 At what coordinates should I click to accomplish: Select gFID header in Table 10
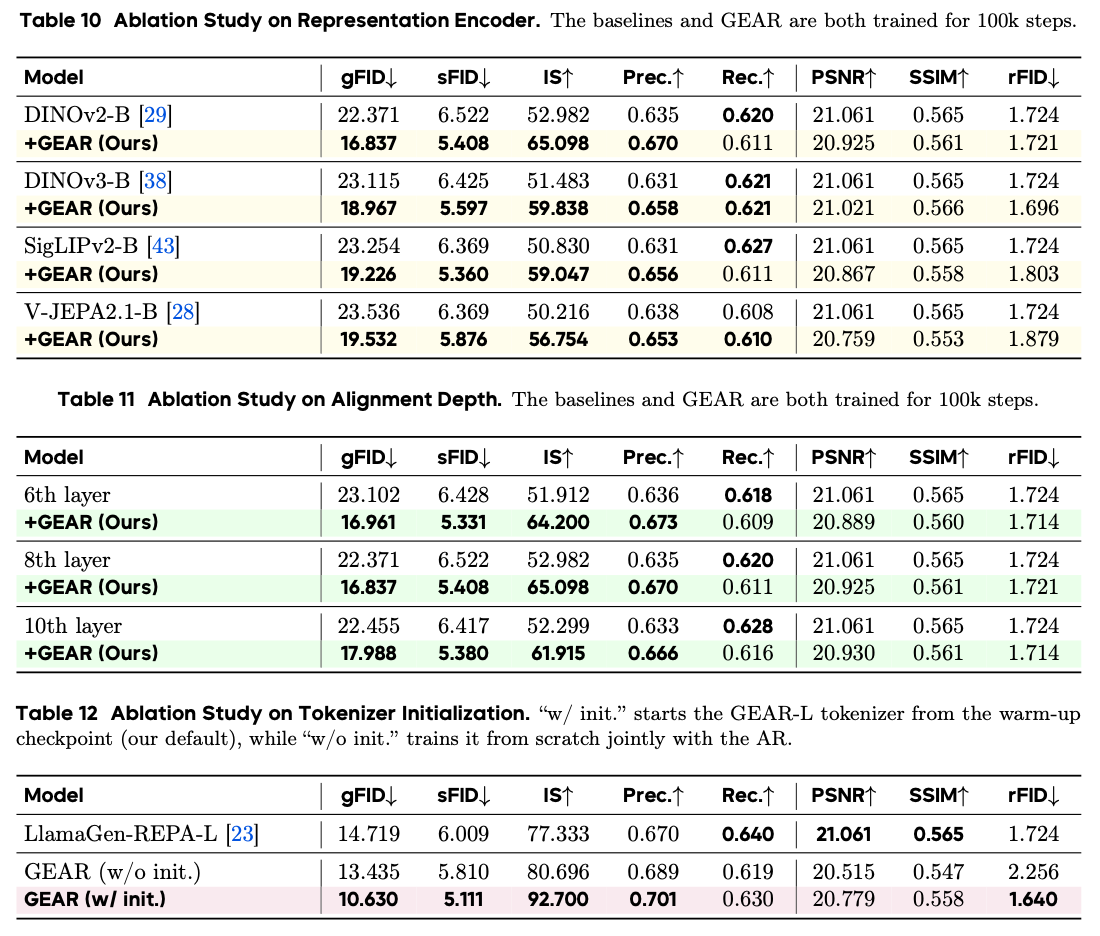369,77
